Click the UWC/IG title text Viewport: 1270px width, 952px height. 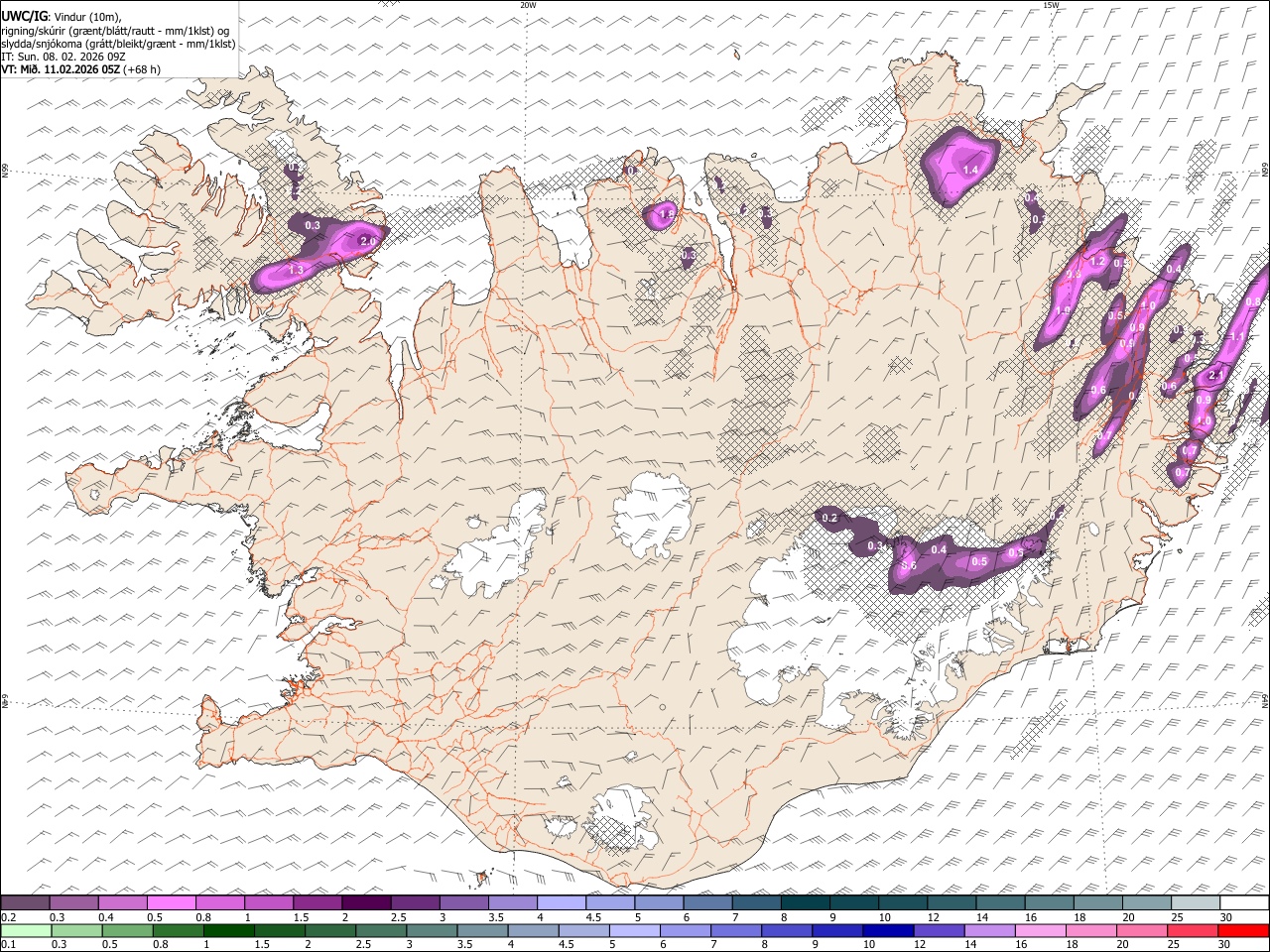(24, 17)
